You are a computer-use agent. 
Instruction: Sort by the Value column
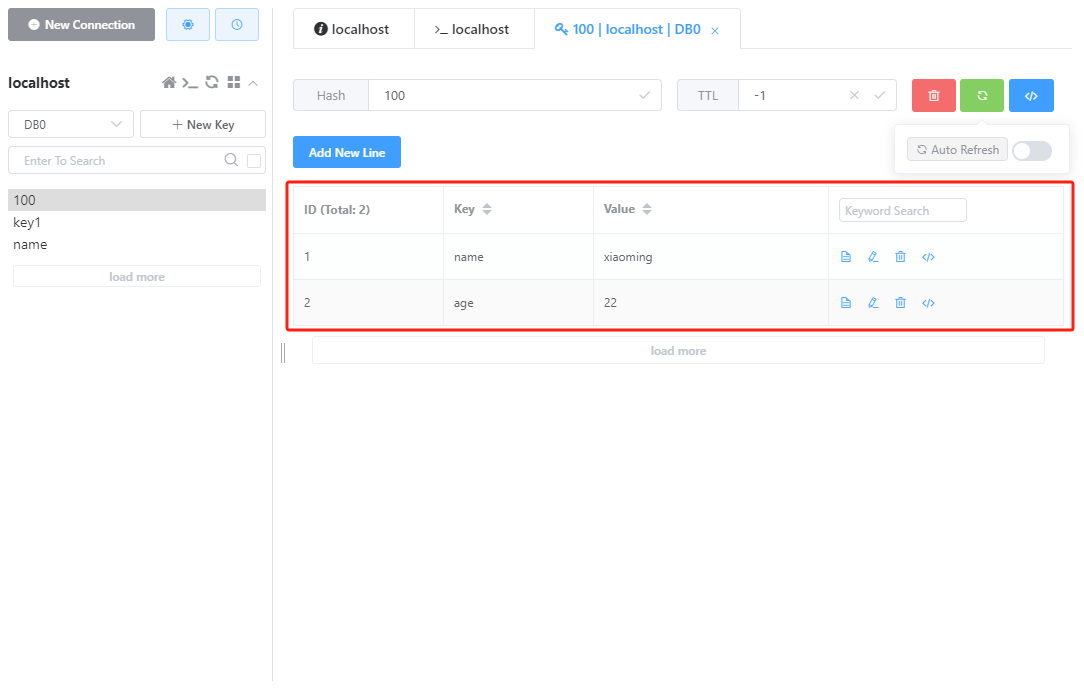coord(646,209)
